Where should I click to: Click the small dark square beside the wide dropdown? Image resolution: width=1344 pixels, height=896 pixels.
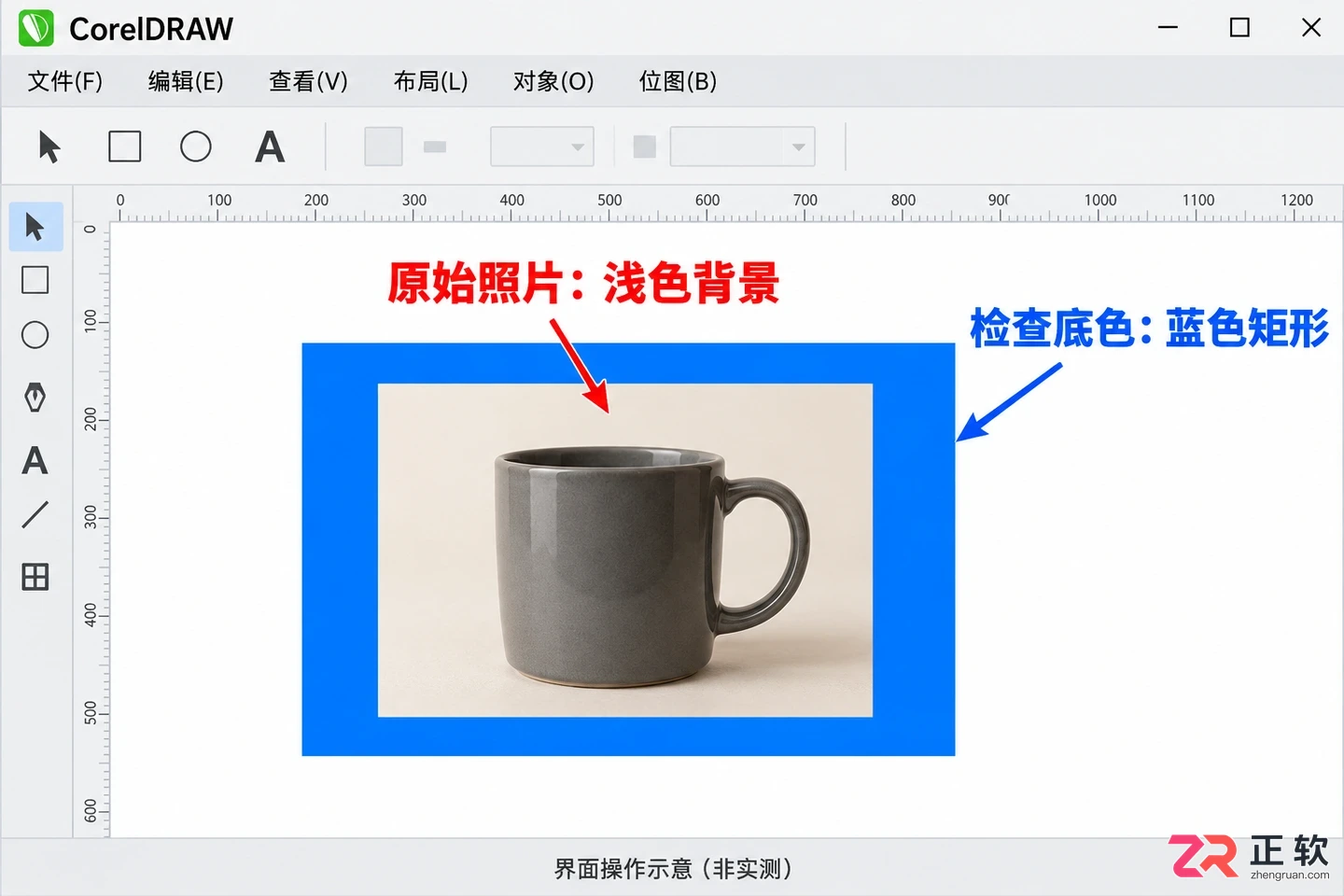tap(645, 147)
